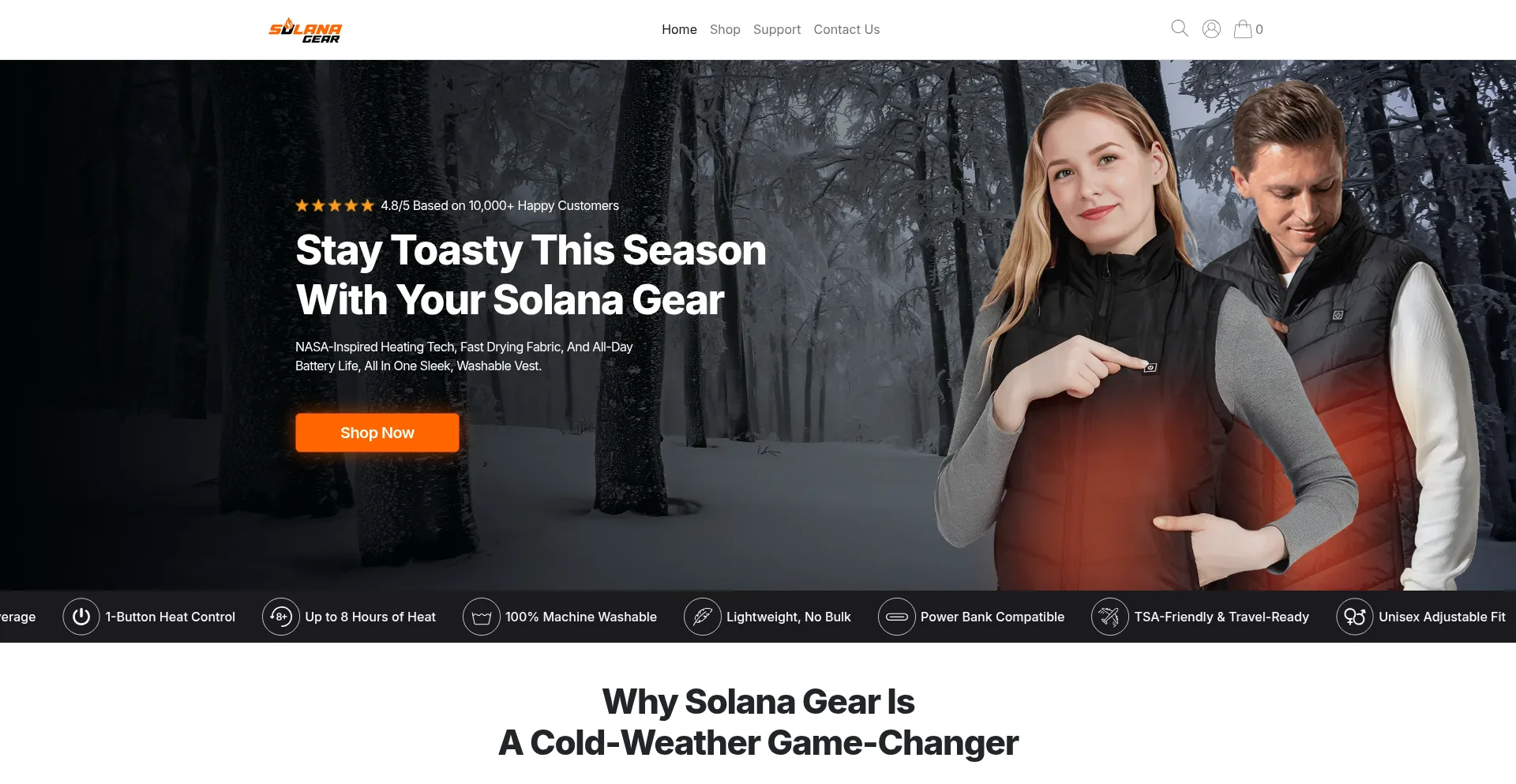Click the Stay Toasty This Season headline
The image size is (1516, 784).
pyautogui.click(x=531, y=275)
